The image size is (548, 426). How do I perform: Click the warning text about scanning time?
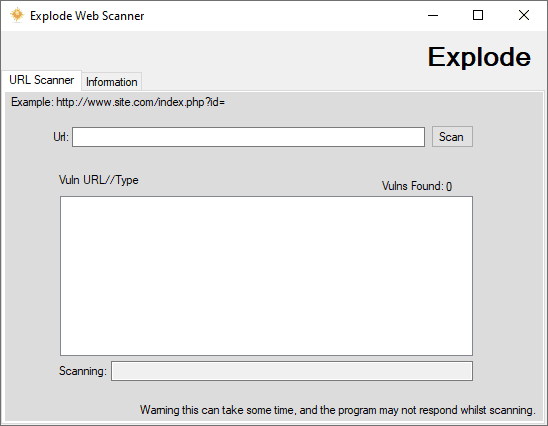point(338,410)
